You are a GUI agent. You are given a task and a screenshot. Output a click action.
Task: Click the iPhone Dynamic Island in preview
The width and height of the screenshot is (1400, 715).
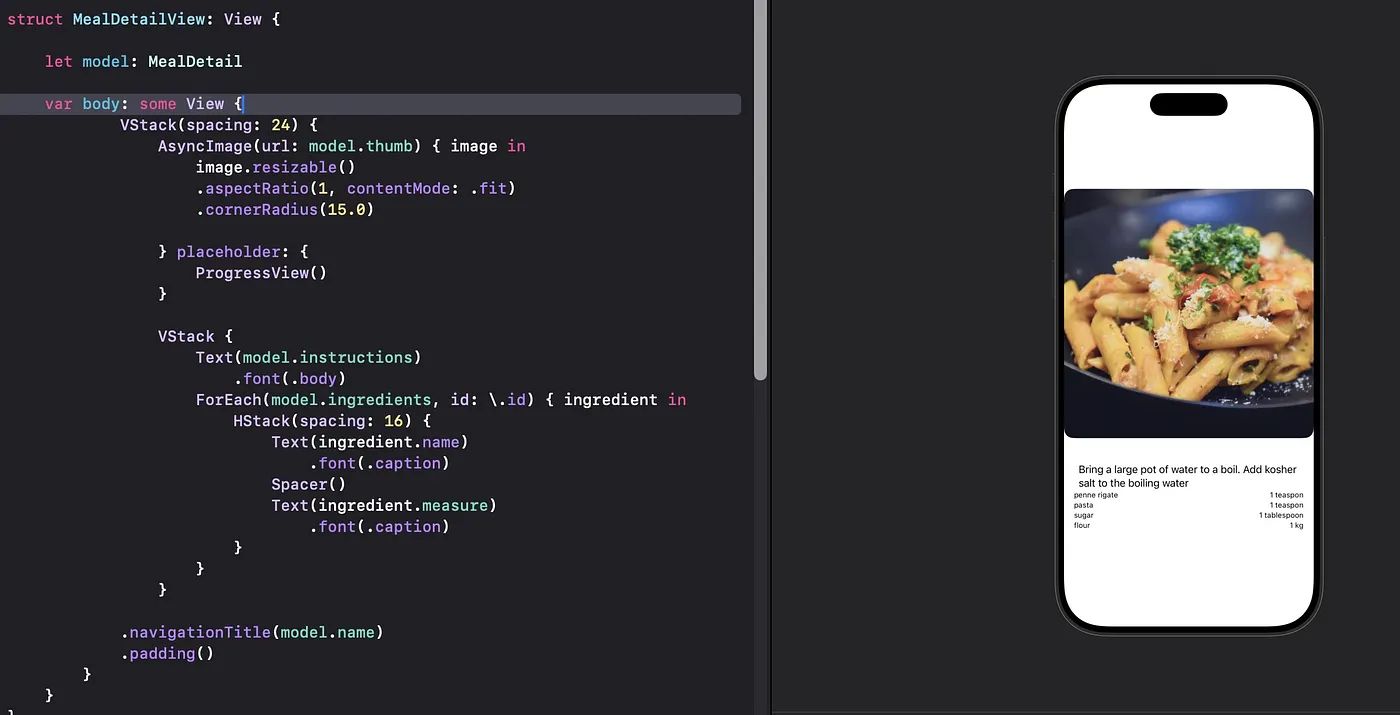pyautogui.click(x=1188, y=104)
